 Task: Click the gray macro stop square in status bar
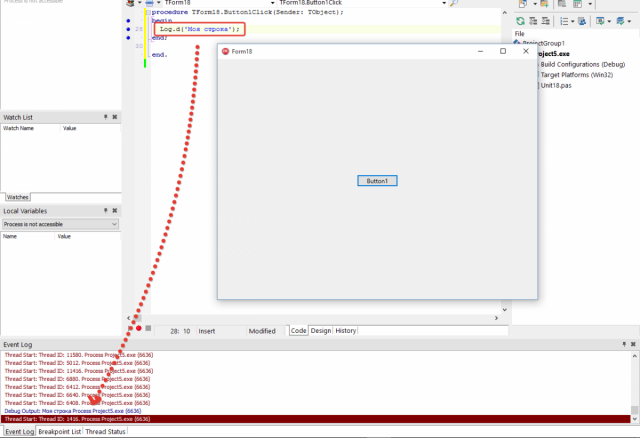(x=148, y=328)
